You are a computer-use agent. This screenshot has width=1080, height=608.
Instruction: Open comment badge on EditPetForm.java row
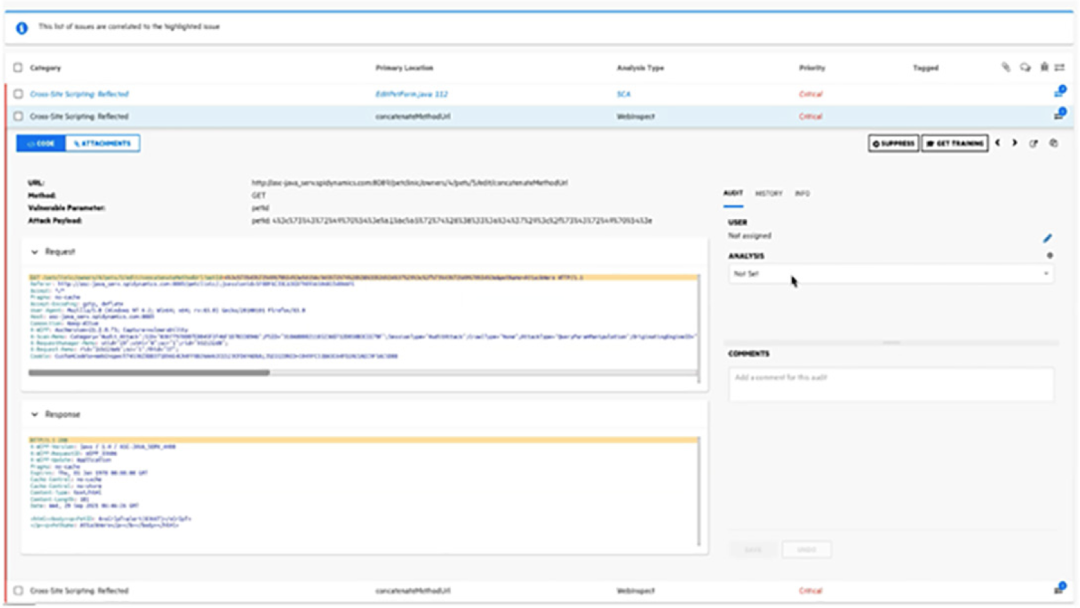click(1059, 92)
